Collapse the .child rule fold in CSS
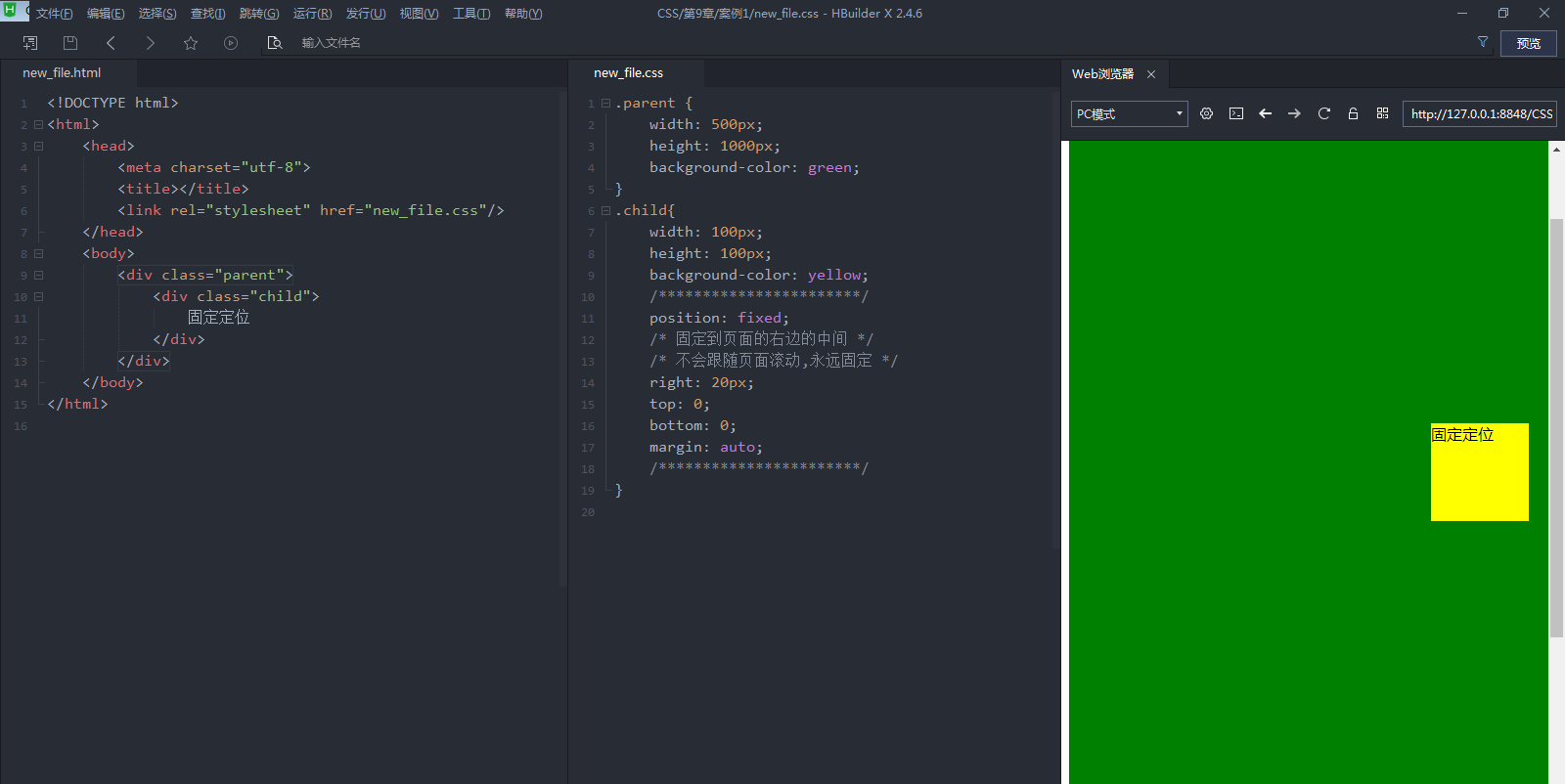Screen dimensions: 1565x784 [605, 210]
